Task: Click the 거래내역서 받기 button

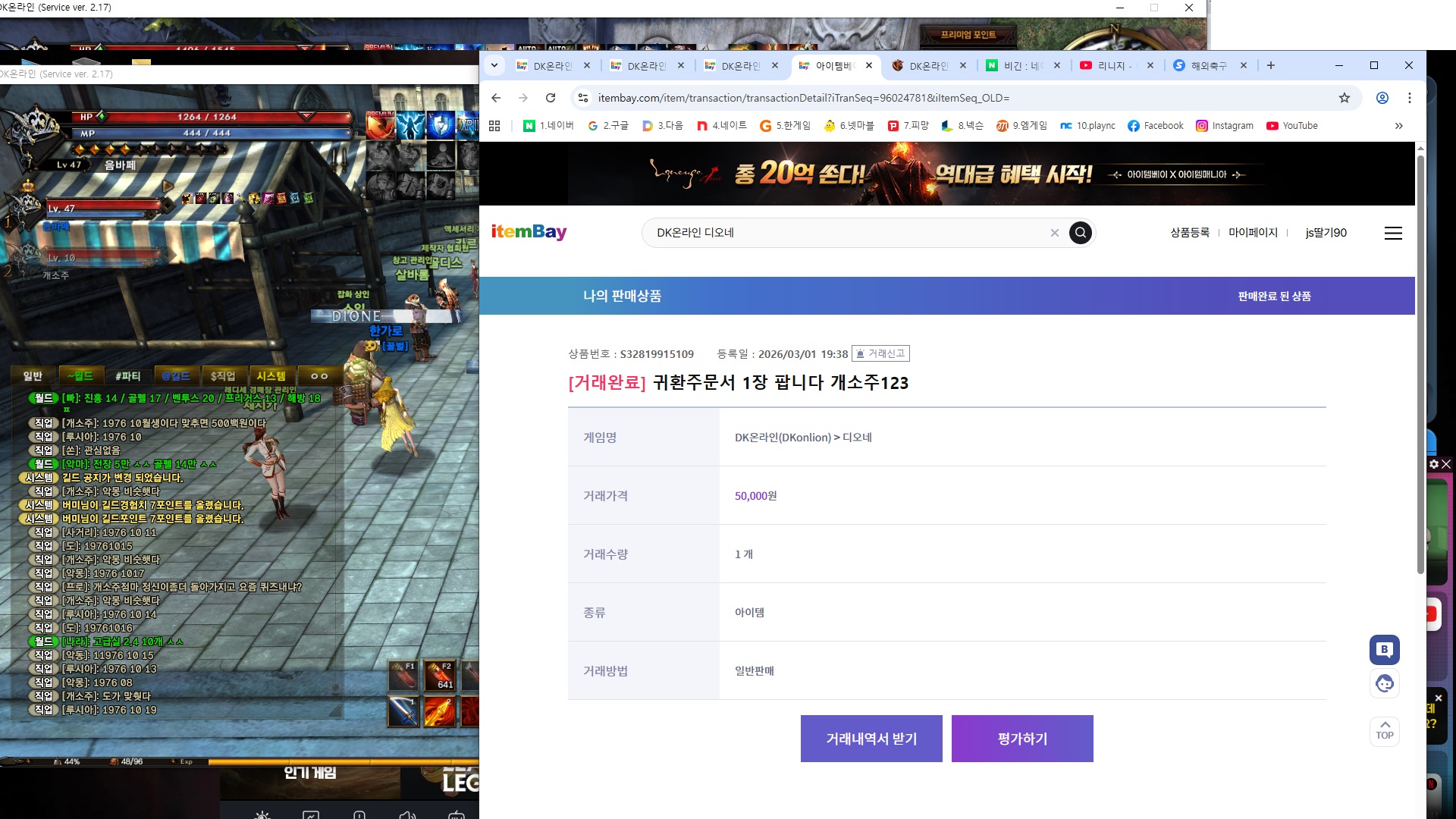Action: [871, 739]
